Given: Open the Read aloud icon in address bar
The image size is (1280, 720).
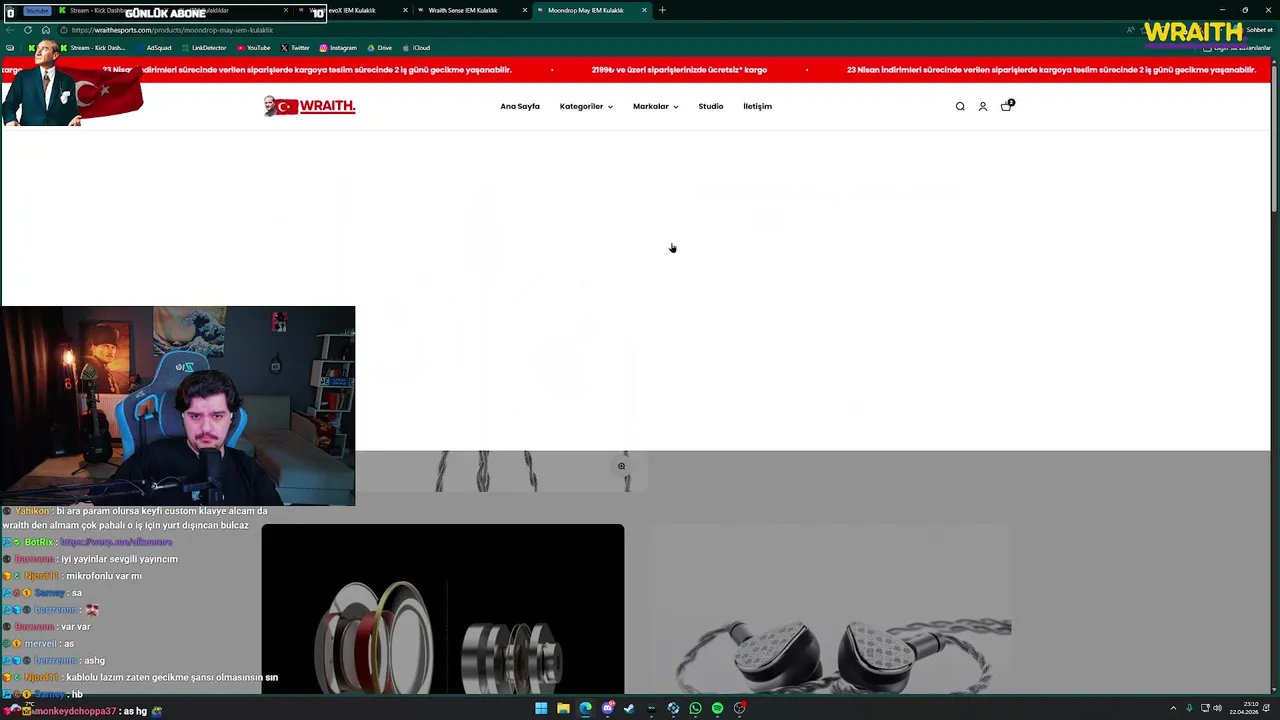Looking at the screenshot, I should [x=1131, y=30].
